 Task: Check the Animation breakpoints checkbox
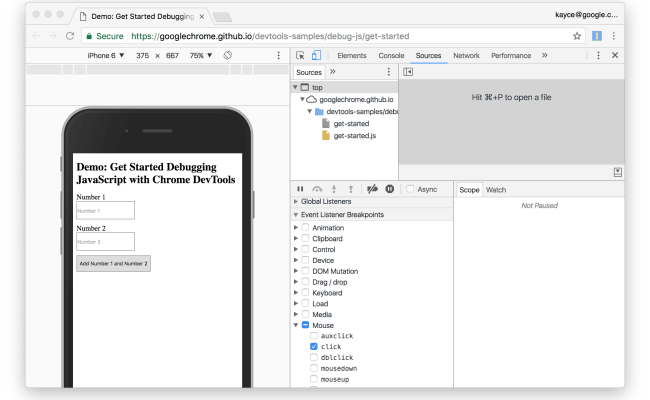(306, 227)
